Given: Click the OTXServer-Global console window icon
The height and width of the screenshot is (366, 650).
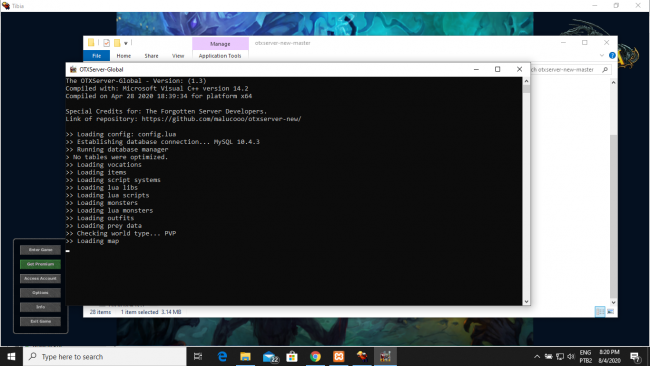Looking at the screenshot, I should [x=73, y=69].
